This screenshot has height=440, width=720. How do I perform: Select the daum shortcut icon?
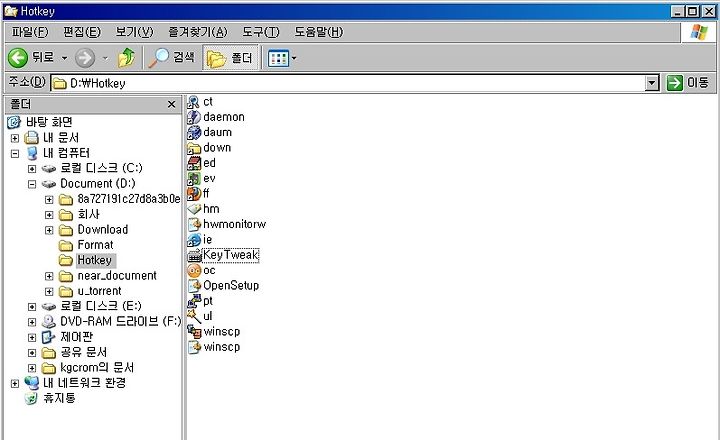pos(193,132)
